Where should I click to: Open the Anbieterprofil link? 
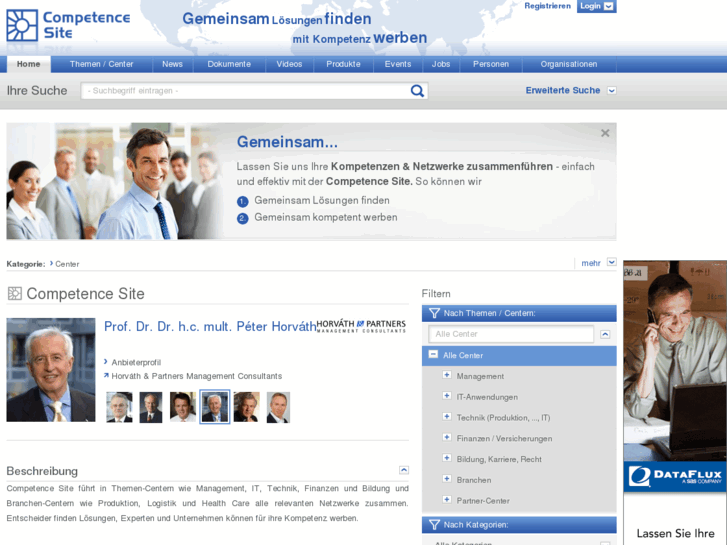coord(136,362)
